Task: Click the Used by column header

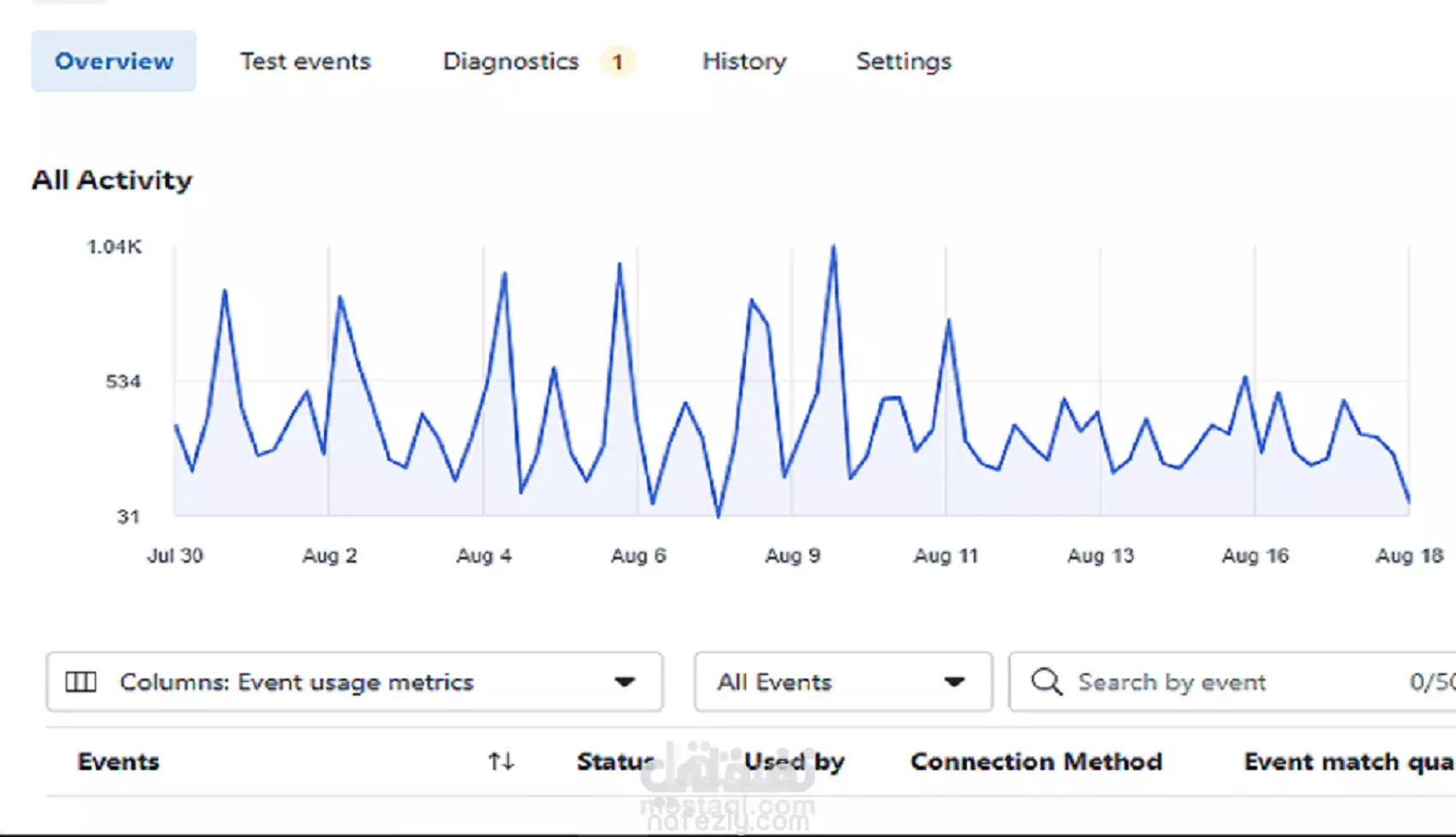Action: click(x=794, y=761)
